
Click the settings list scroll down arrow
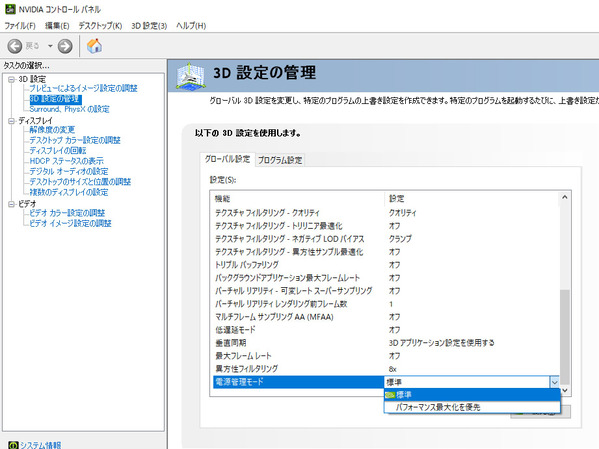click(x=565, y=390)
